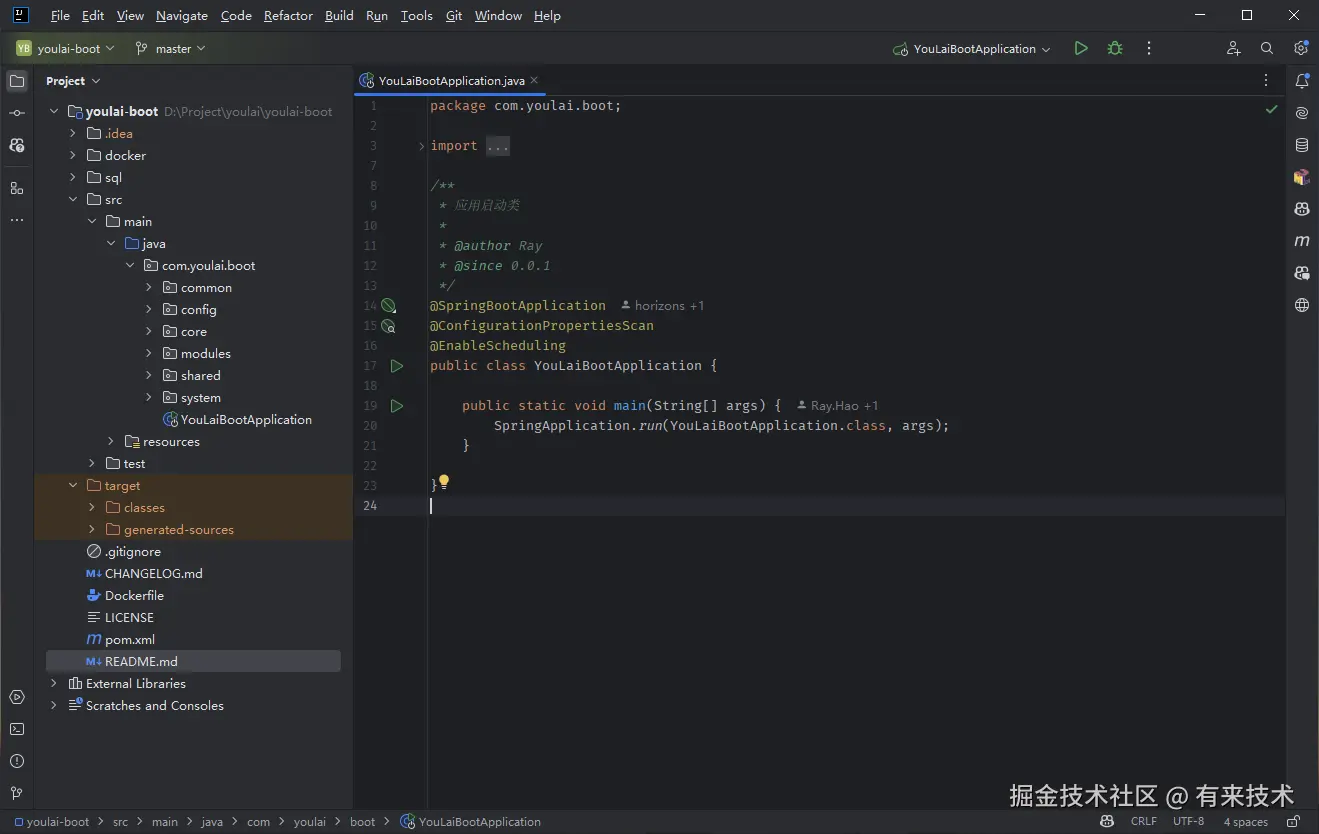Toggle the read-only lock icon in status bar

click(x=1293, y=821)
